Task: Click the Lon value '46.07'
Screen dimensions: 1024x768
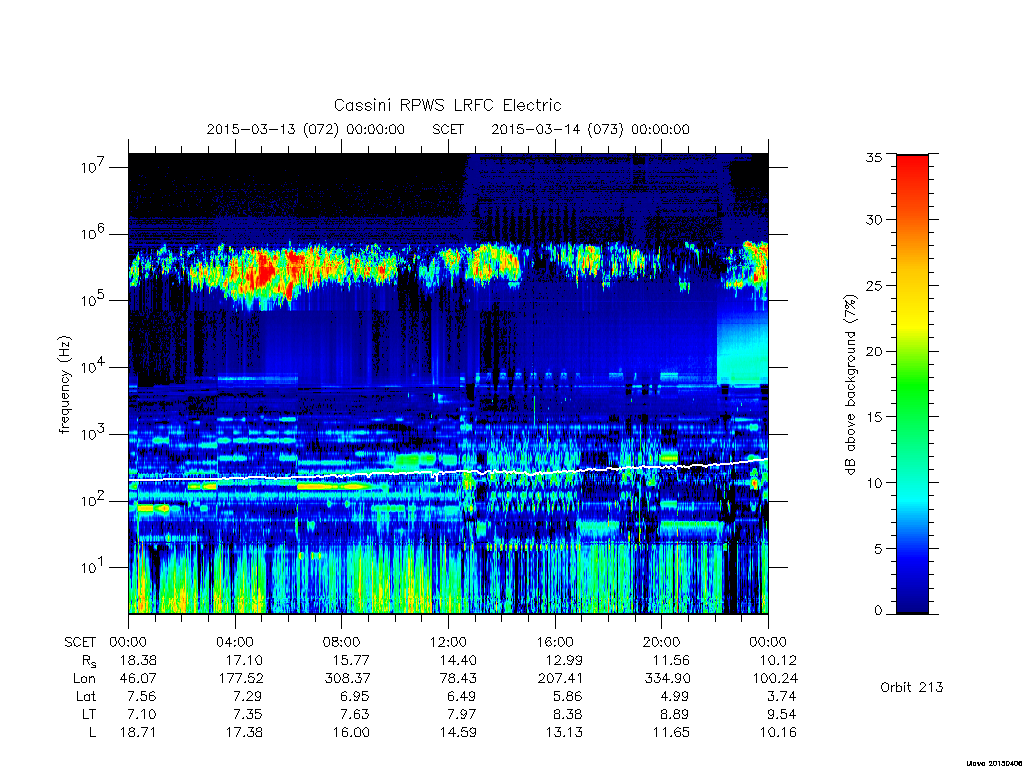Action: point(138,679)
